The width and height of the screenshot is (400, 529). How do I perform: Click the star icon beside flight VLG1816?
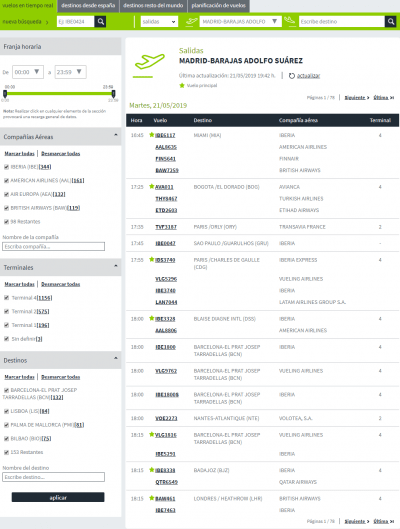(151, 434)
